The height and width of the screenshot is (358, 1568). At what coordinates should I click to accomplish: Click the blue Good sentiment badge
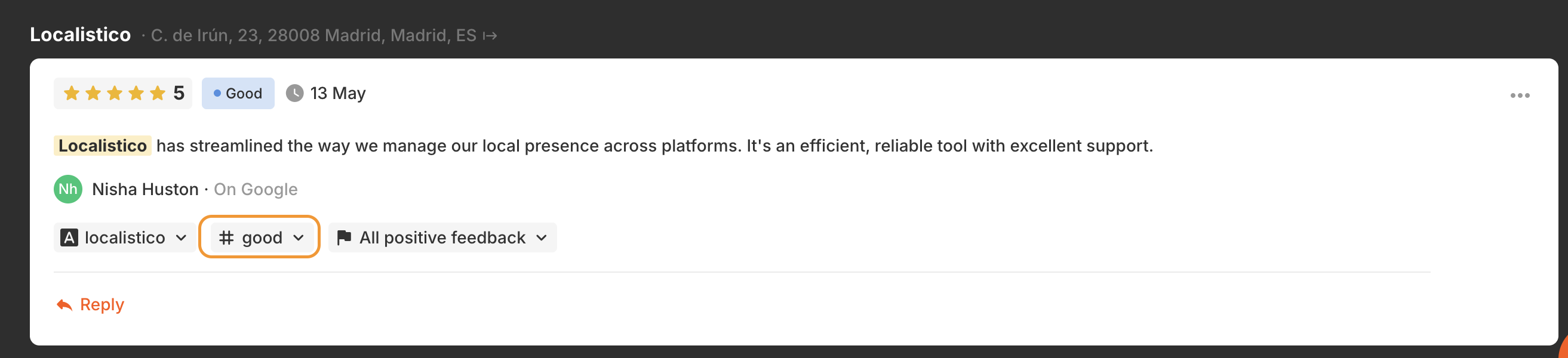[238, 93]
